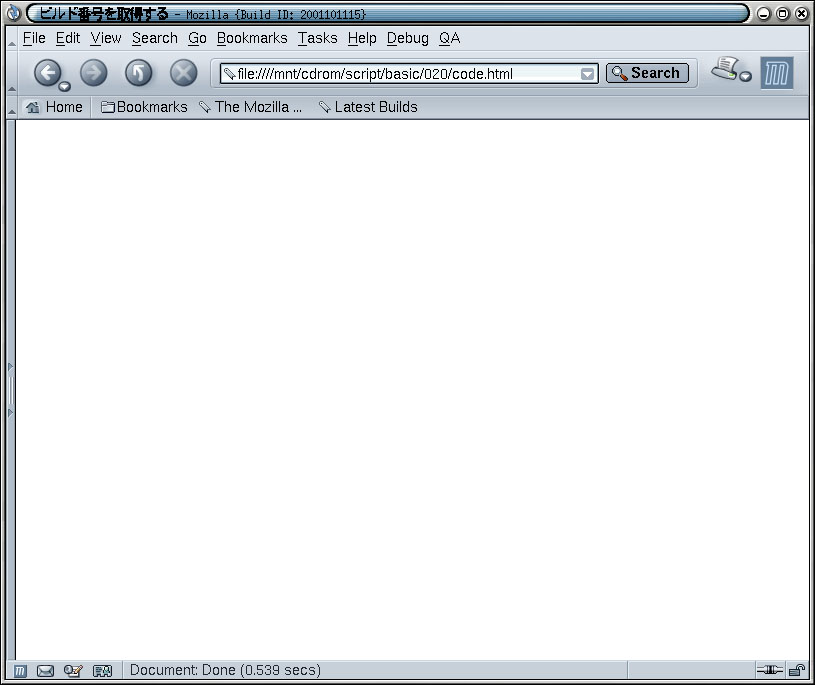This screenshot has height=685, width=815.
Task: Open Composer from status bar icon
Action: pyautogui.click(x=73, y=671)
